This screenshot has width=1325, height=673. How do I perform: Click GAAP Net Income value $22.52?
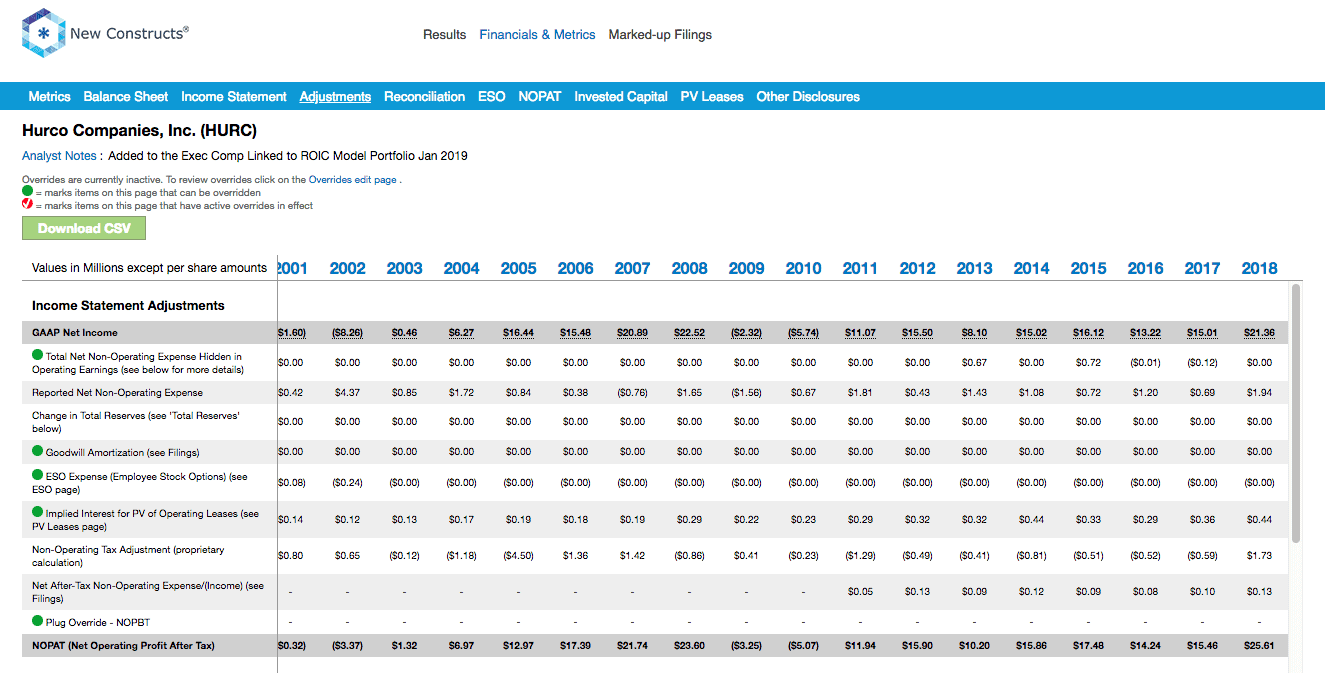(x=689, y=333)
